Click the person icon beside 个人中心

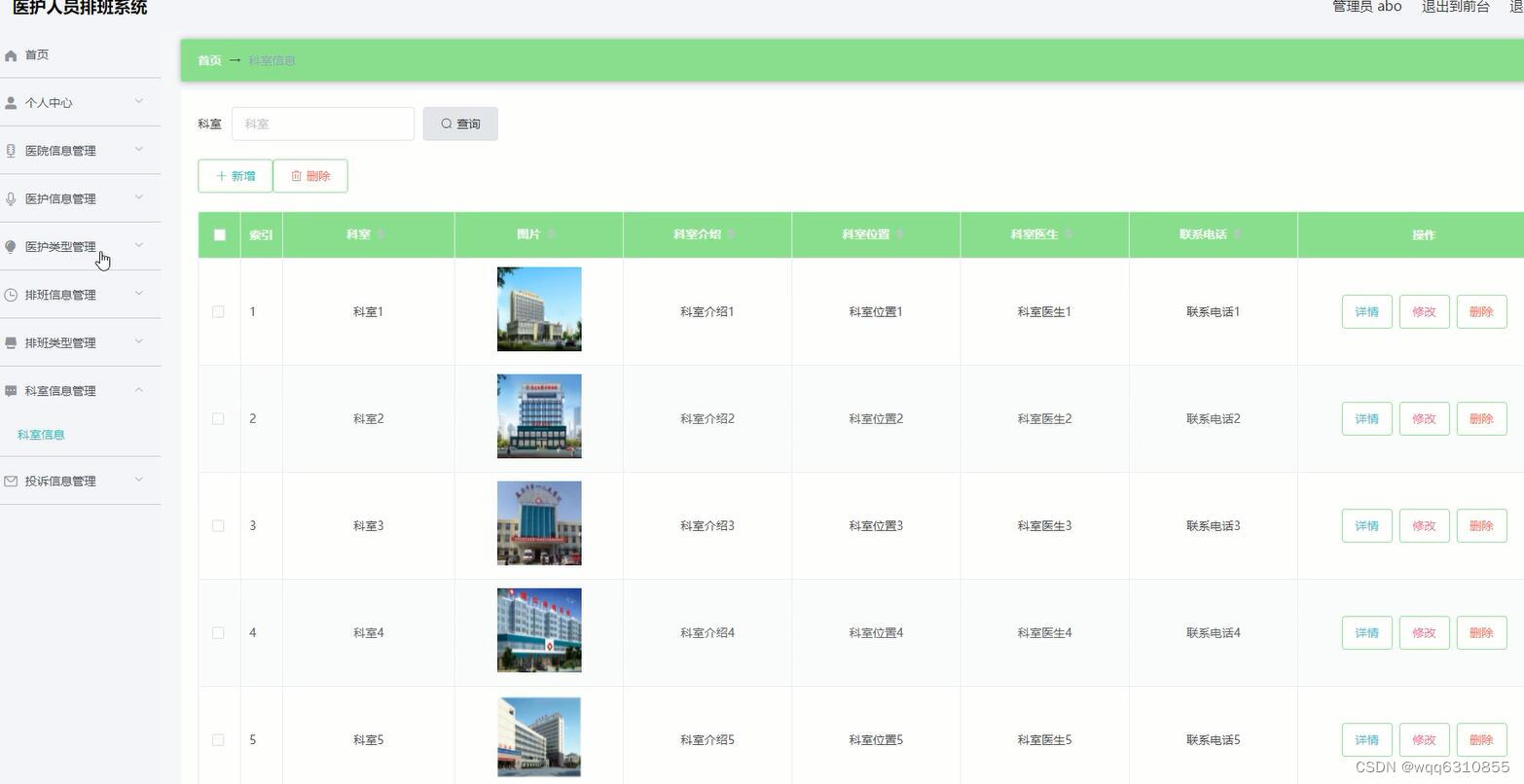pos(11,103)
